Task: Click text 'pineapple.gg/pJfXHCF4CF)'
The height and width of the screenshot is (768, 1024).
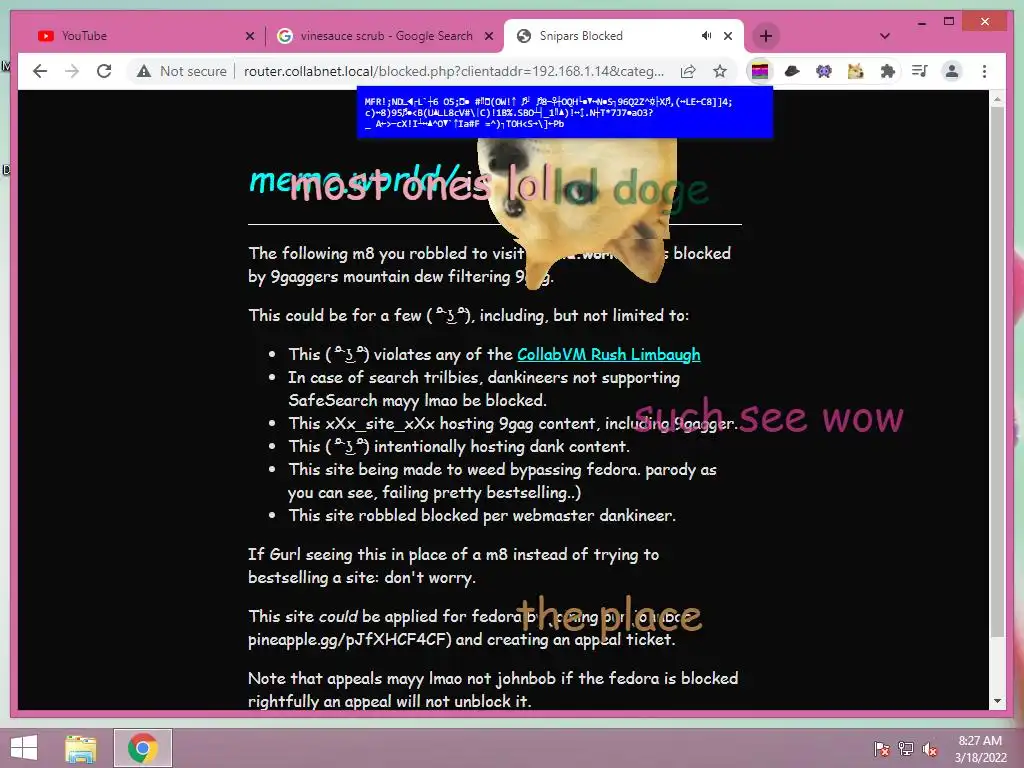Action: pyautogui.click(x=350, y=639)
